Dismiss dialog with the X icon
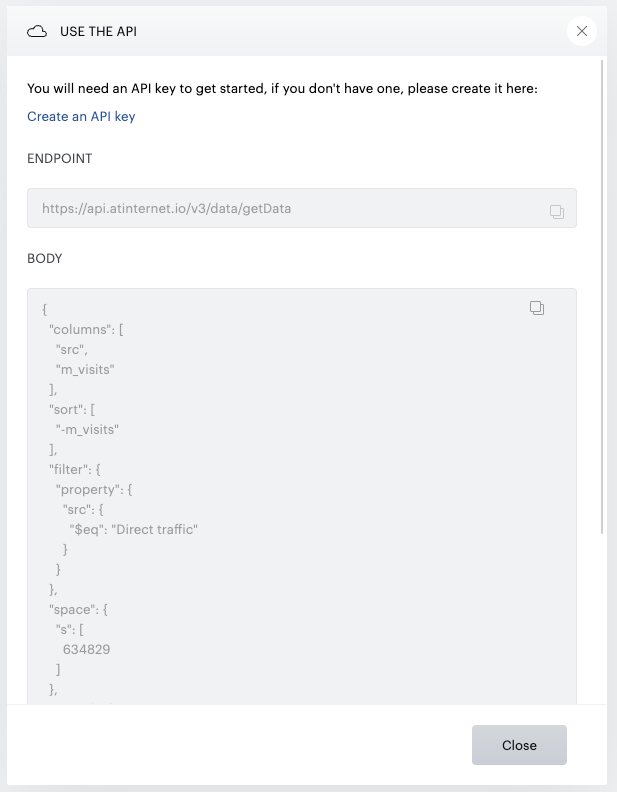This screenshot has height=792, width=617. [582, 31]
